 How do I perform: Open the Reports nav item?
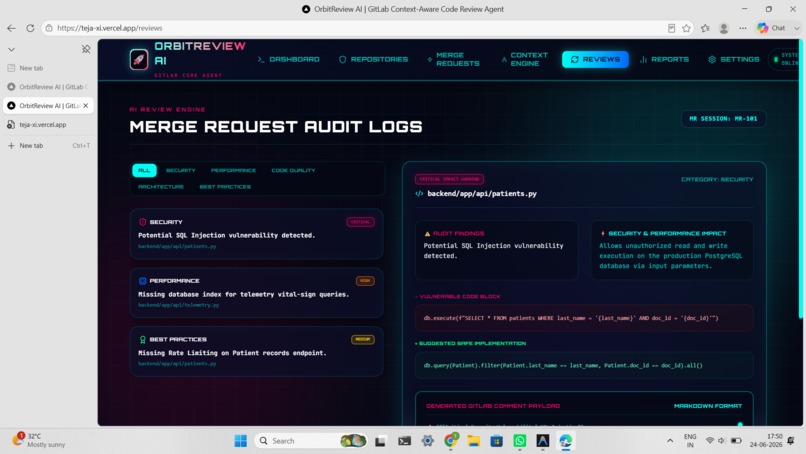[x=664, y=60]
